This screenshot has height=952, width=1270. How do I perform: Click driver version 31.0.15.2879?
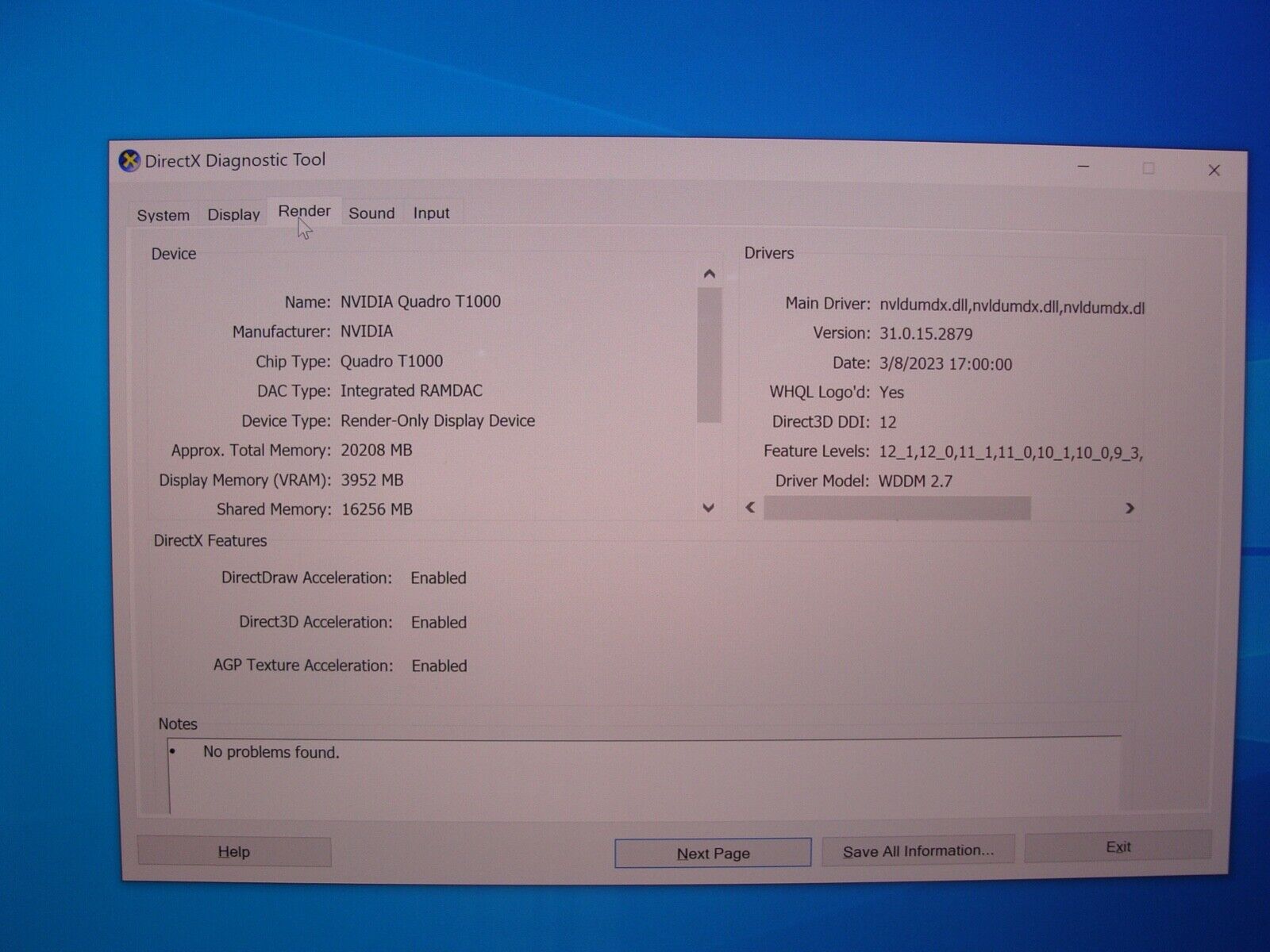926,334
